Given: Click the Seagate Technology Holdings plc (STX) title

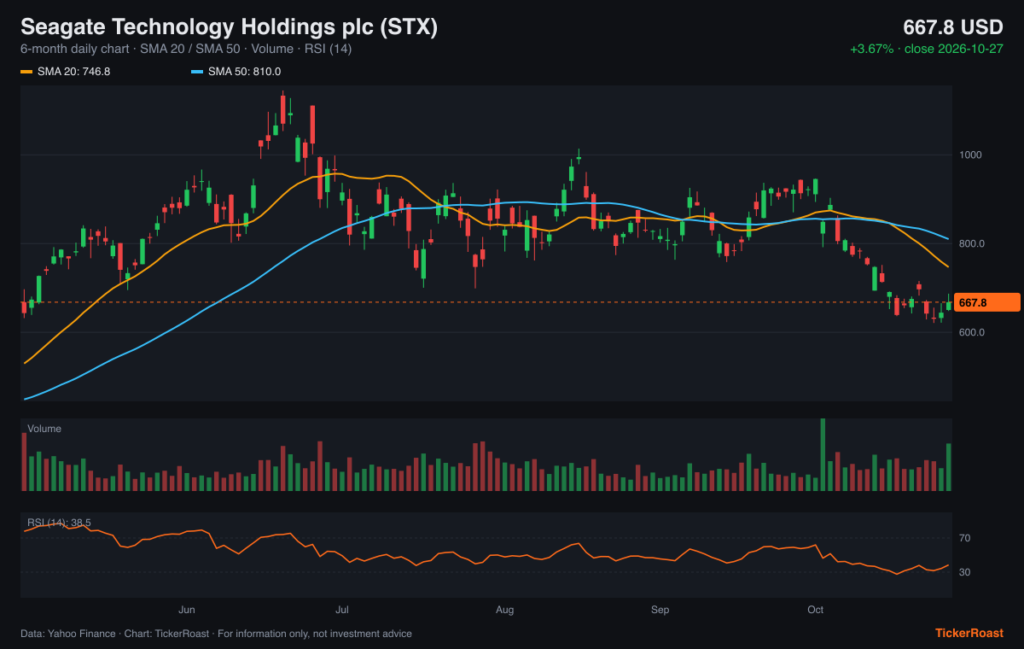Looking at the screenshot, I should point(229,27).
